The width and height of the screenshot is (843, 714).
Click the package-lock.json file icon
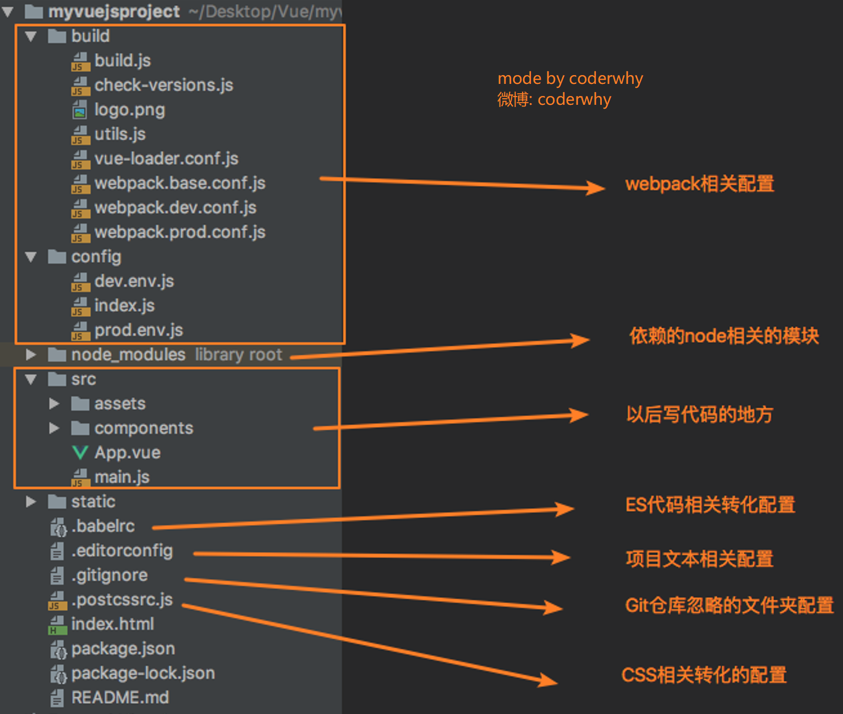coord(58,674)
